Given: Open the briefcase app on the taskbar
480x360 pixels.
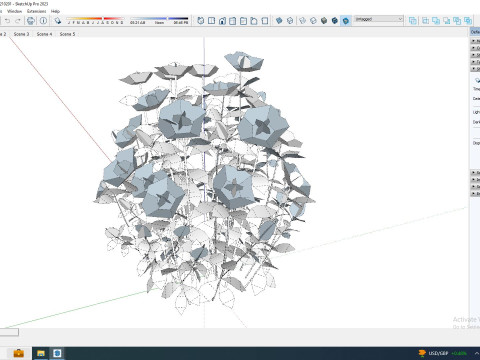Looking at the screenshot, I should [x=18, y=353].
